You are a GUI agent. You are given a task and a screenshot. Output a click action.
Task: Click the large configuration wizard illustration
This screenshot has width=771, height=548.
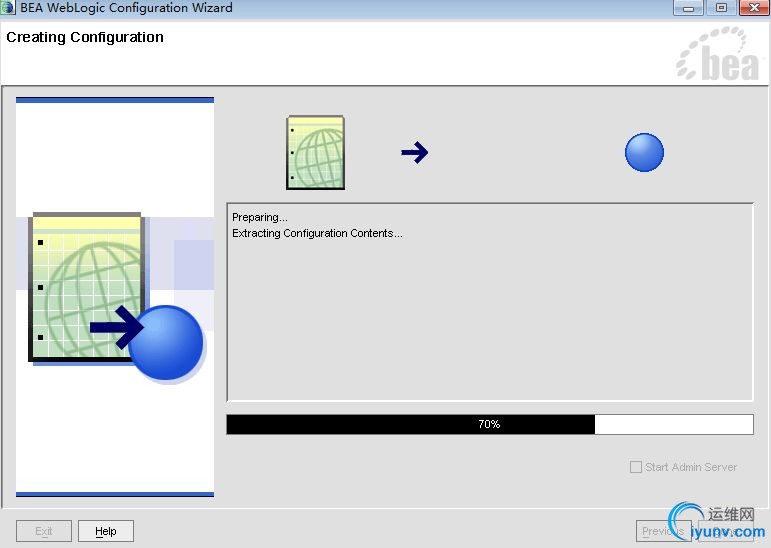coord(116,297)
